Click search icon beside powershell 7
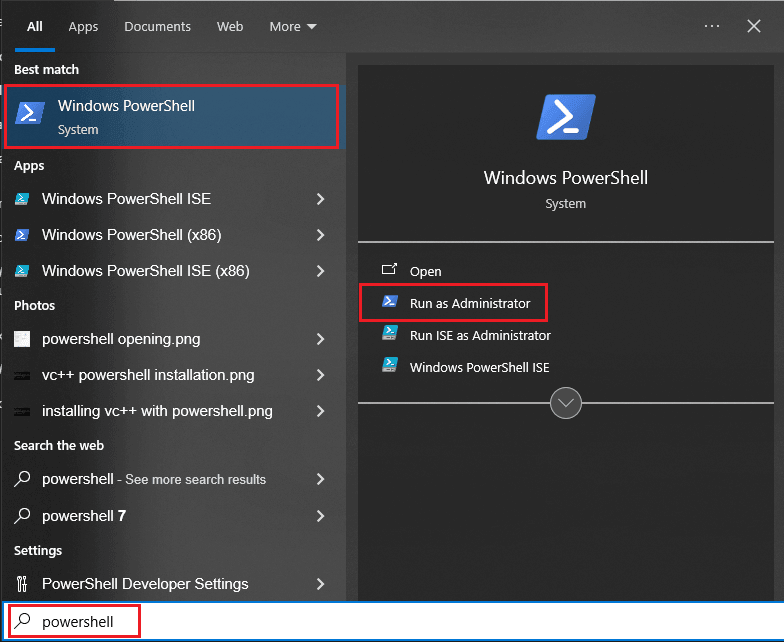Viewport: 784px width, 642px height. click(x=22, y=516)
